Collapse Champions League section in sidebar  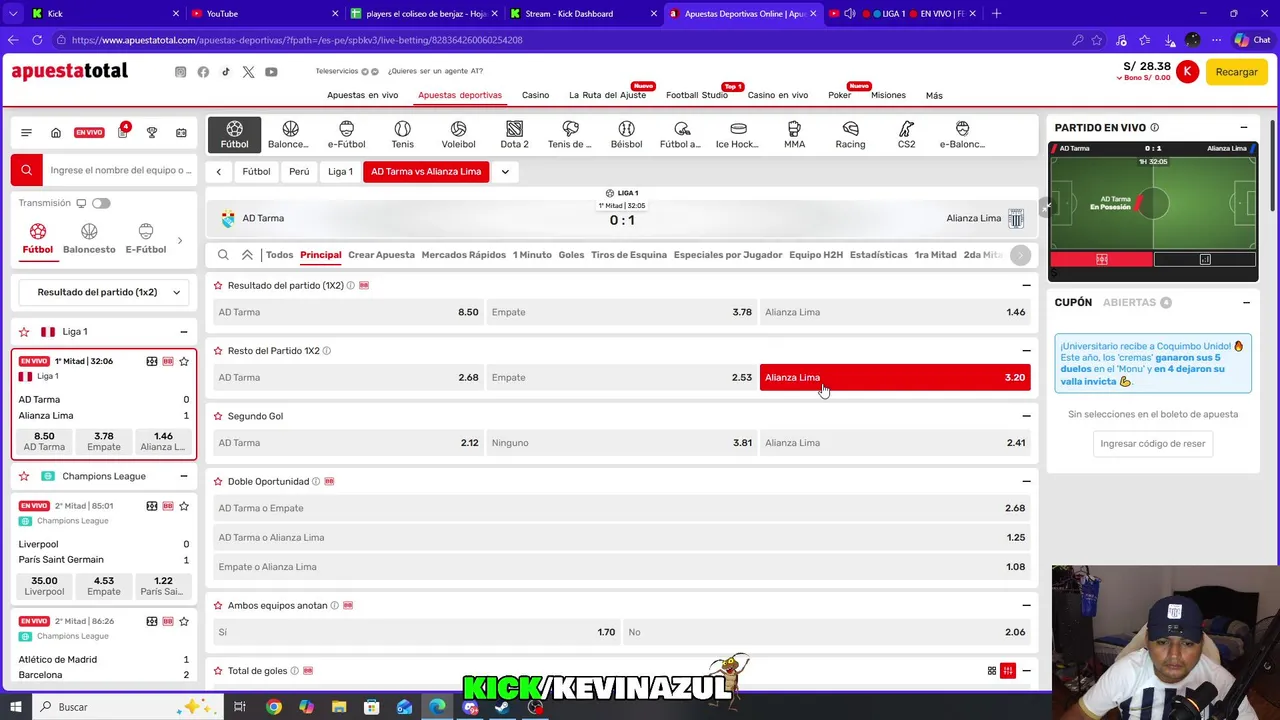[184, 476]
